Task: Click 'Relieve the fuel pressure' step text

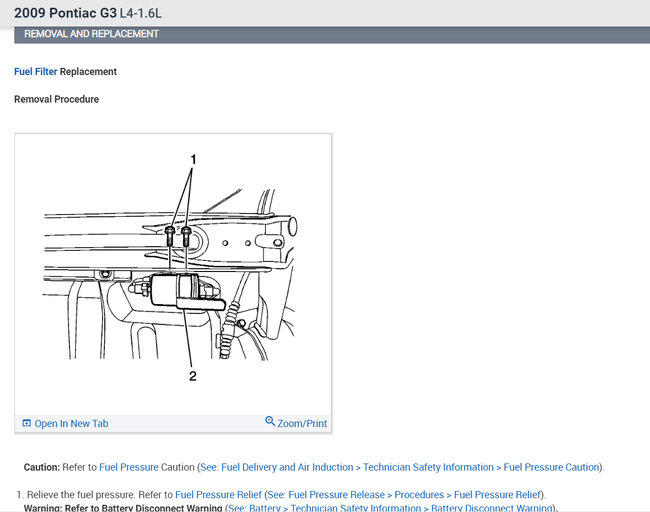Action: [81, 495]
